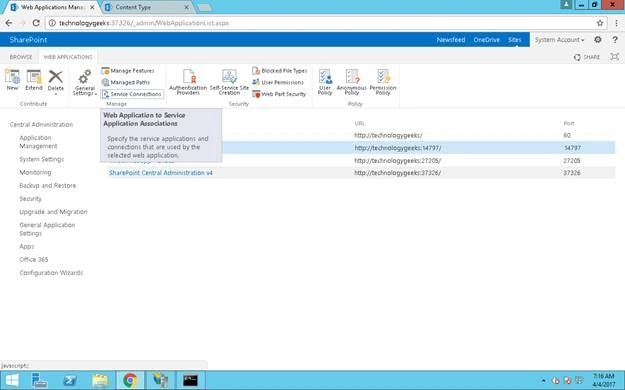Go to System Settings in the sidebar
This screenshot has width=625, height=390.
pyautogui.click(x=41, y=159)
